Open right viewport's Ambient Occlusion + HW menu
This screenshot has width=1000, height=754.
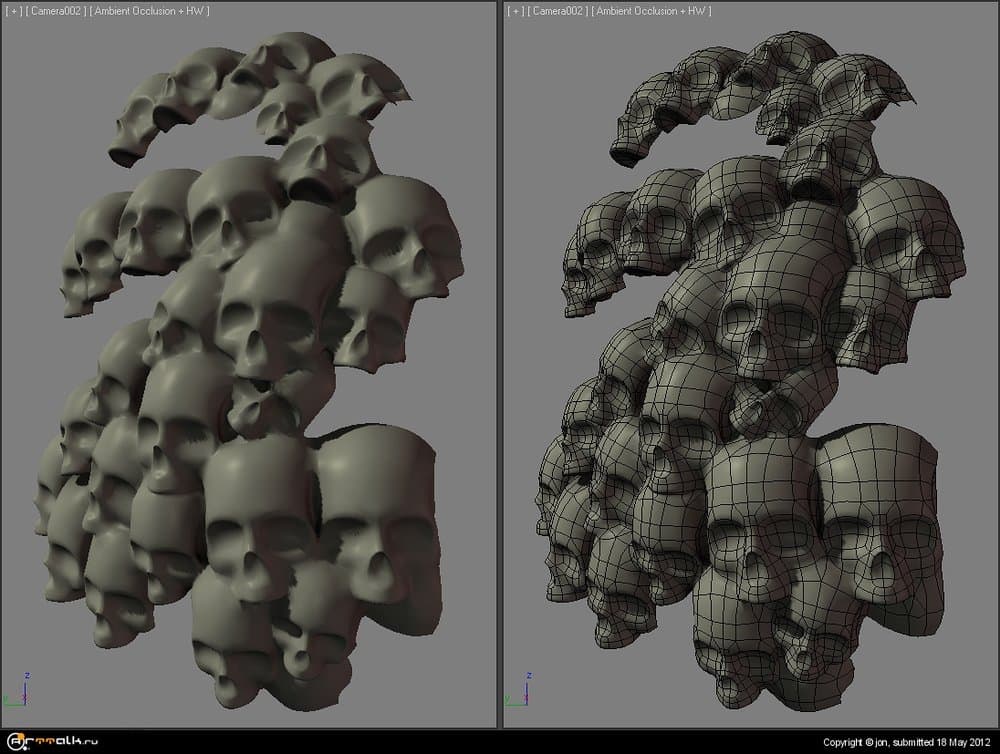coord(651,10)
